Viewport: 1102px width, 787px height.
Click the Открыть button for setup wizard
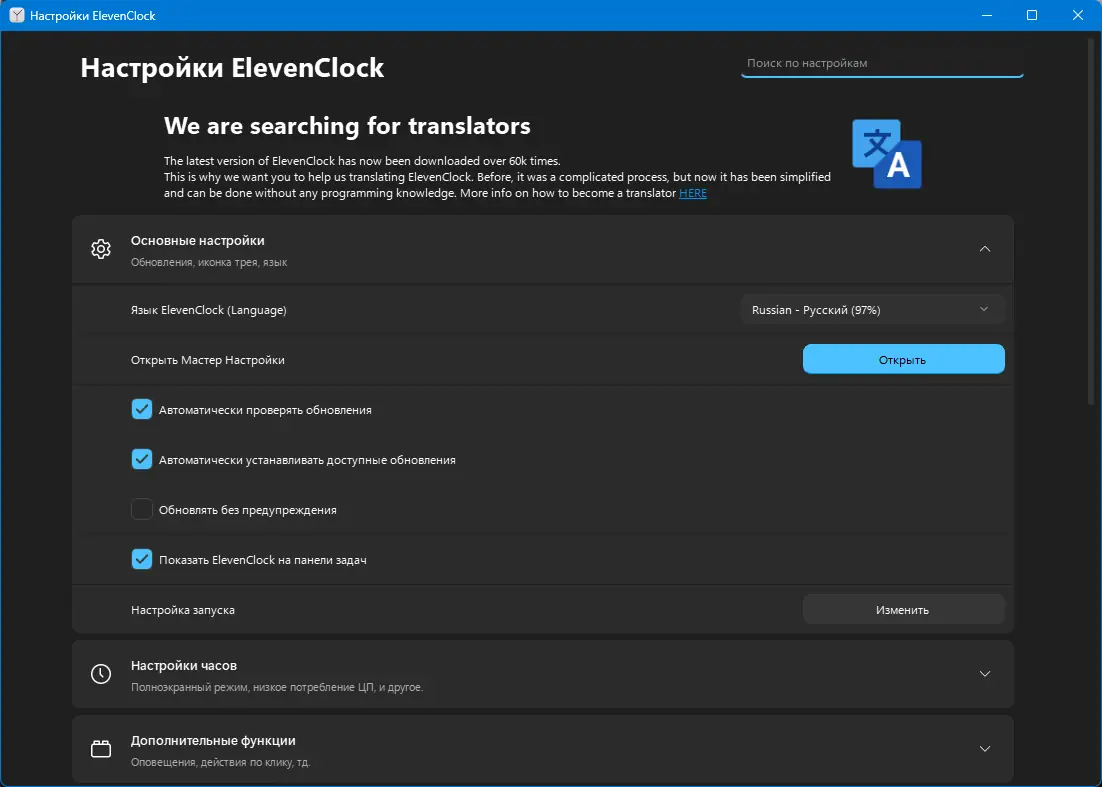(x=903, y=359)
